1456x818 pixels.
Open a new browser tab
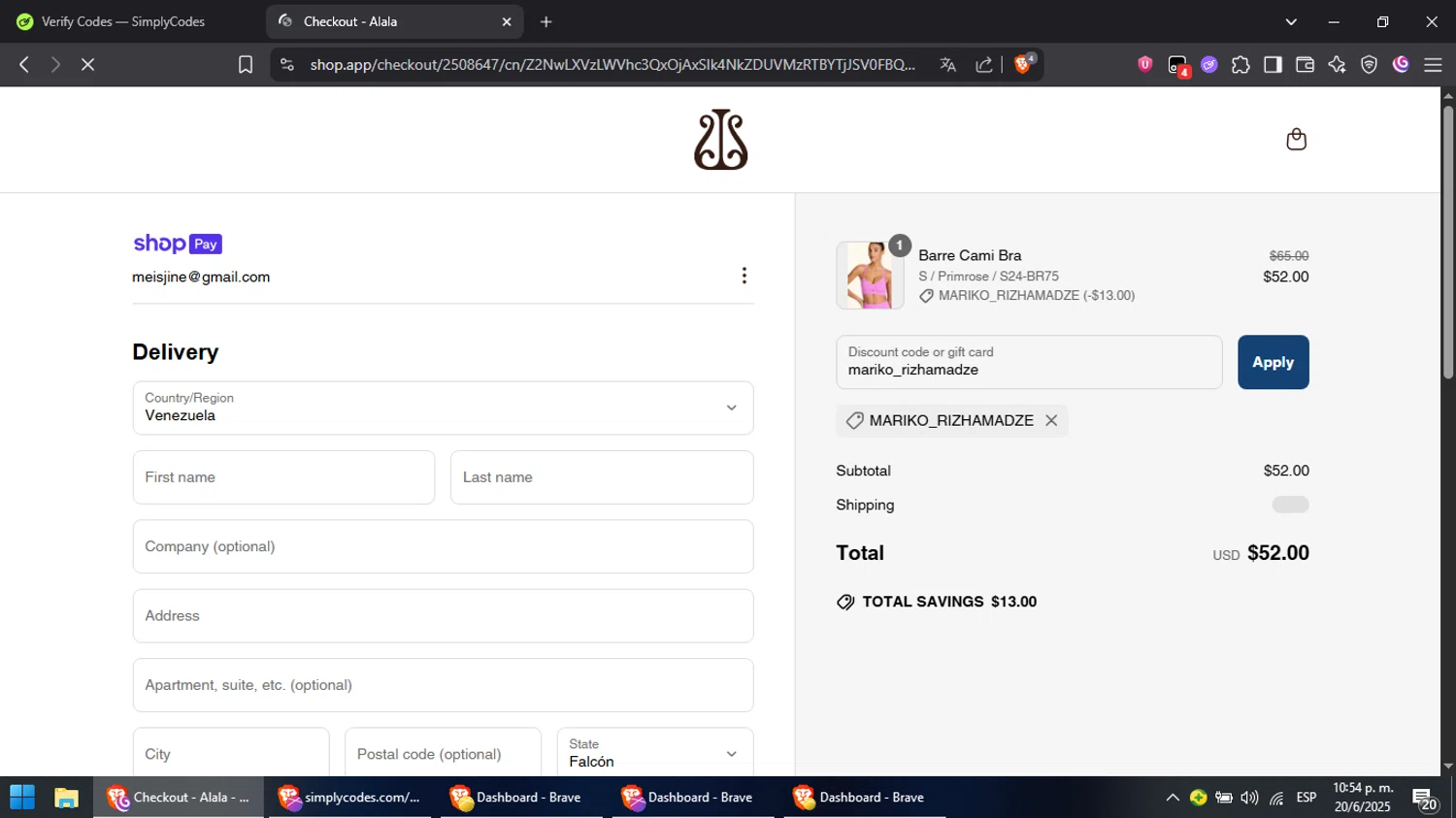[x=546, y=21]
